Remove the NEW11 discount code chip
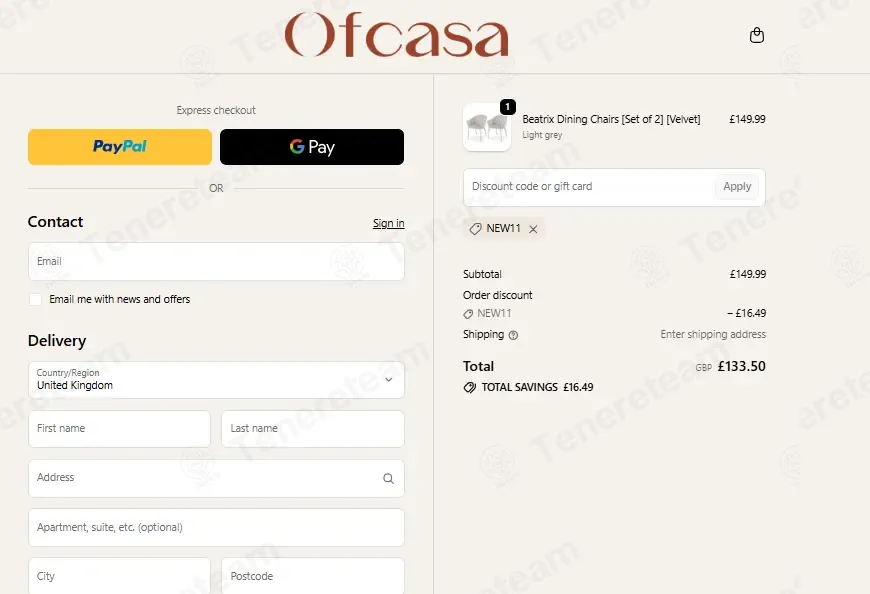Screen dimensions: 870x594 tap(533, 229)
